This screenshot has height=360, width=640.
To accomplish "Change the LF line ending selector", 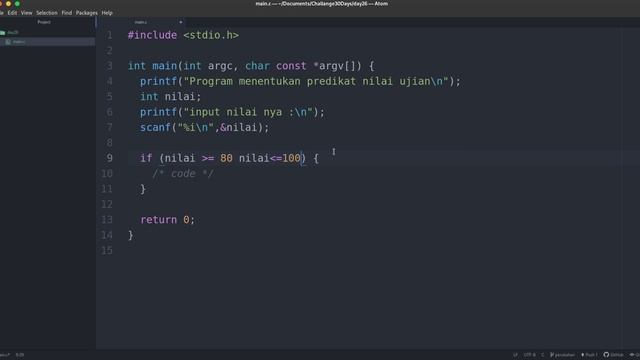I will click(515, 355).
